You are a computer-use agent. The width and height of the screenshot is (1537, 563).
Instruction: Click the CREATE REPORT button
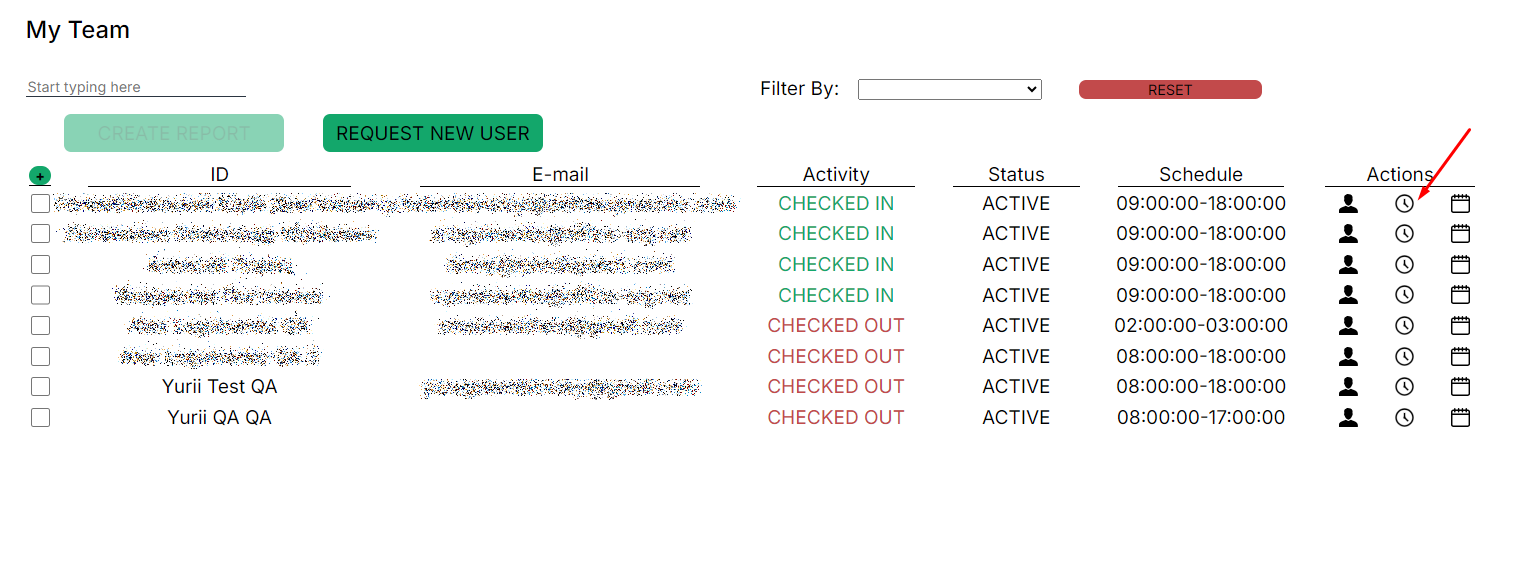pos(174,133)
